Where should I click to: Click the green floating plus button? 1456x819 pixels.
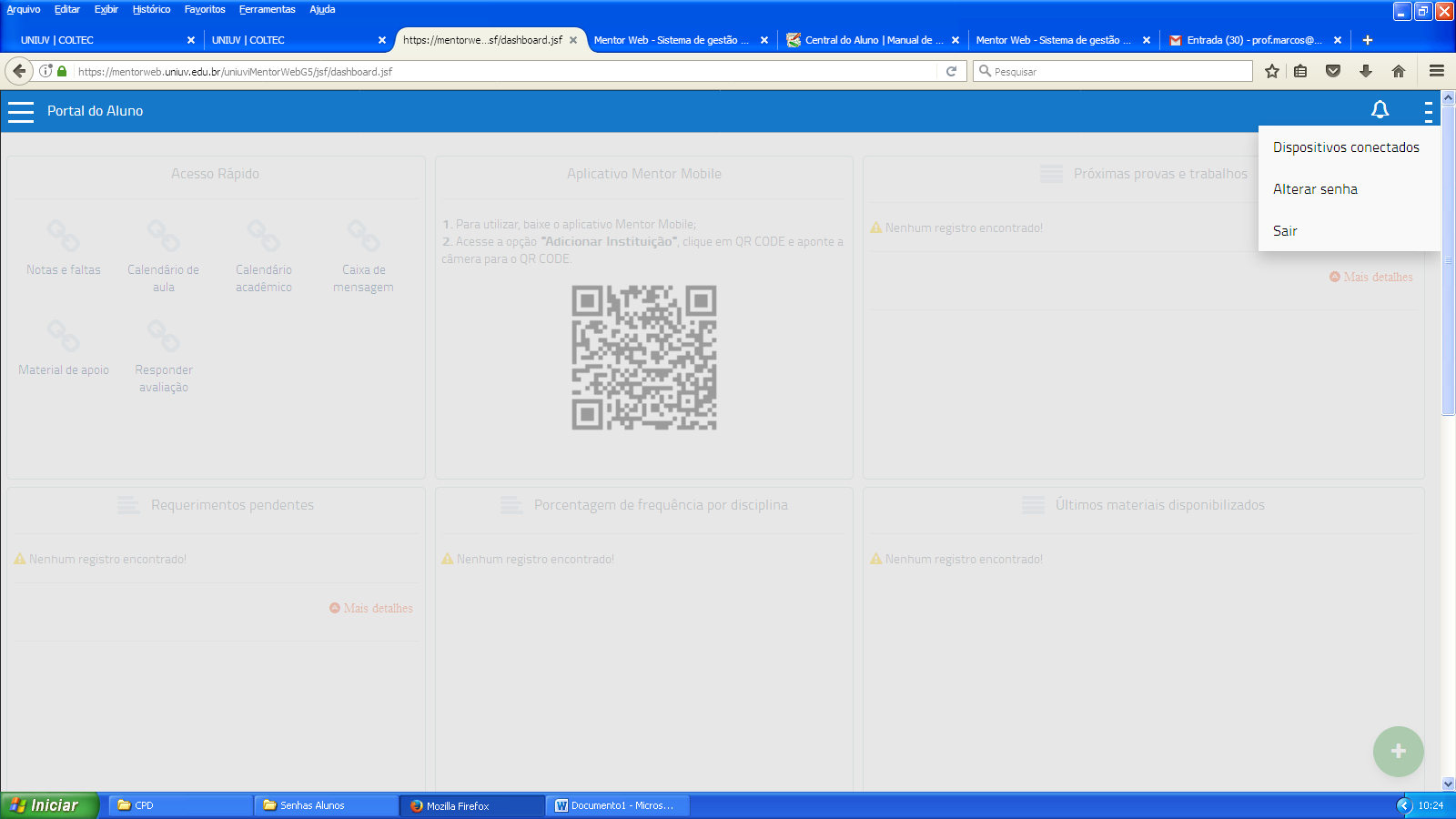(1398, 751)
